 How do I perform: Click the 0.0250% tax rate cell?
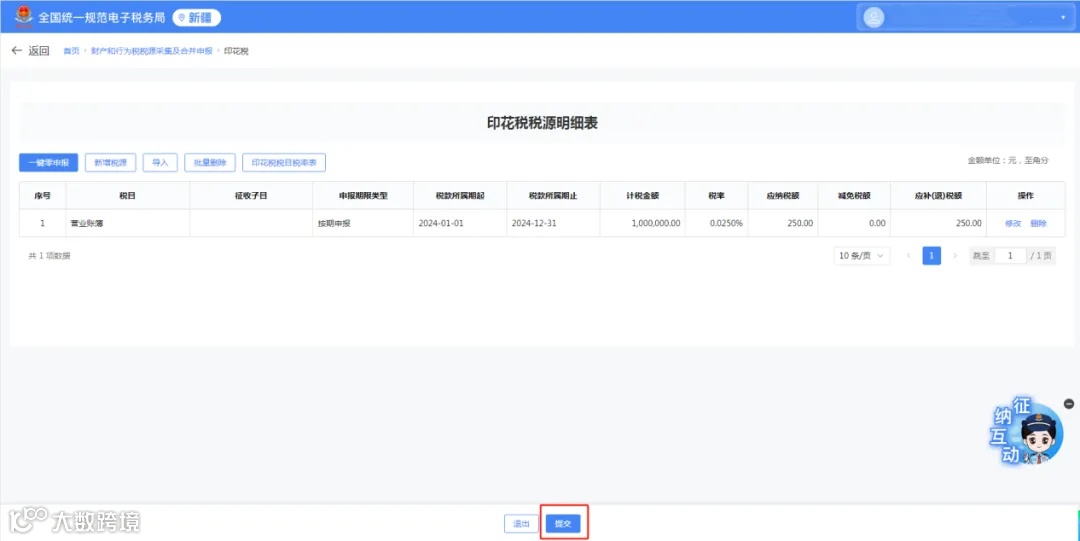point(716,223)
